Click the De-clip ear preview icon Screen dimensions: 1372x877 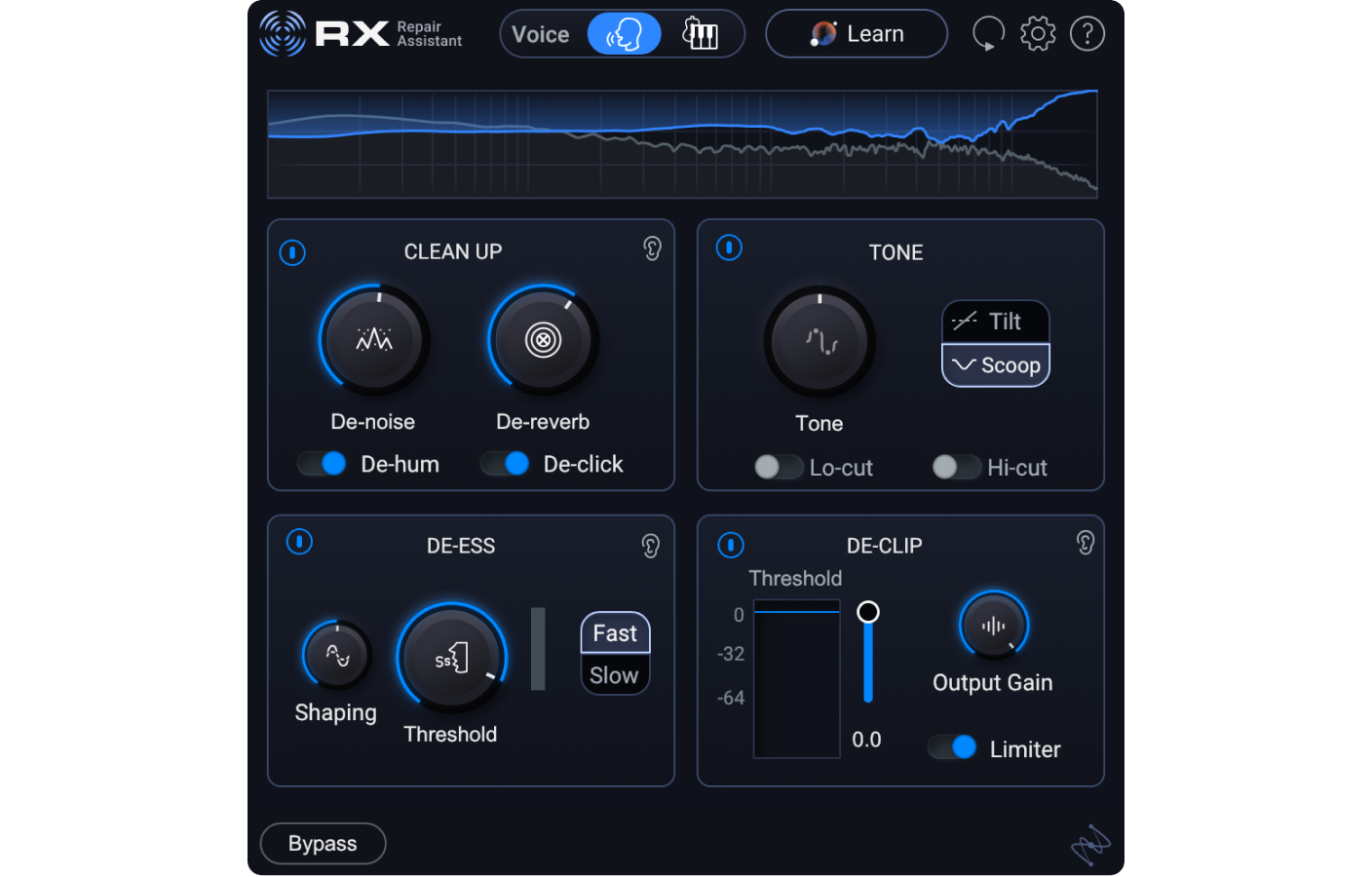tap(1085, 543)
